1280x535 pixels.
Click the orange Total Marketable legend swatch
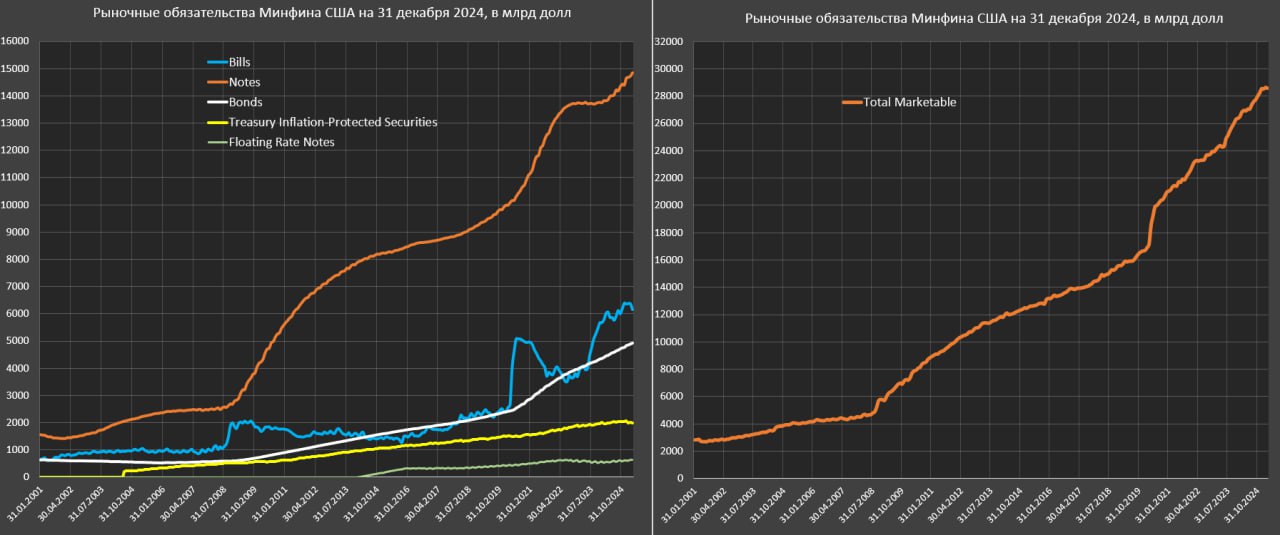(x=851, y=102)
